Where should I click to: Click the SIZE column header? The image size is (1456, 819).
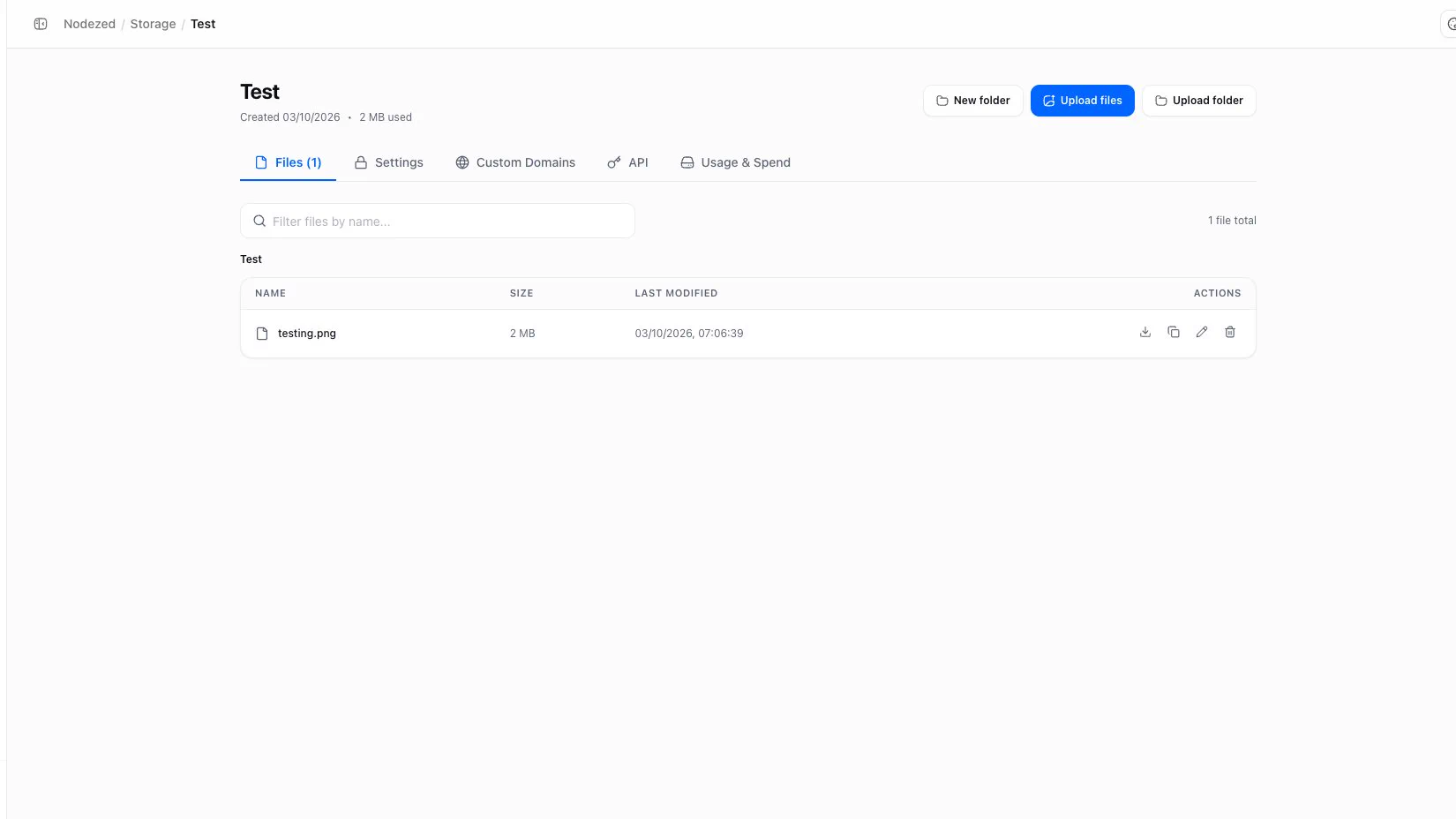pyautogui.click(x=522, y=293)
